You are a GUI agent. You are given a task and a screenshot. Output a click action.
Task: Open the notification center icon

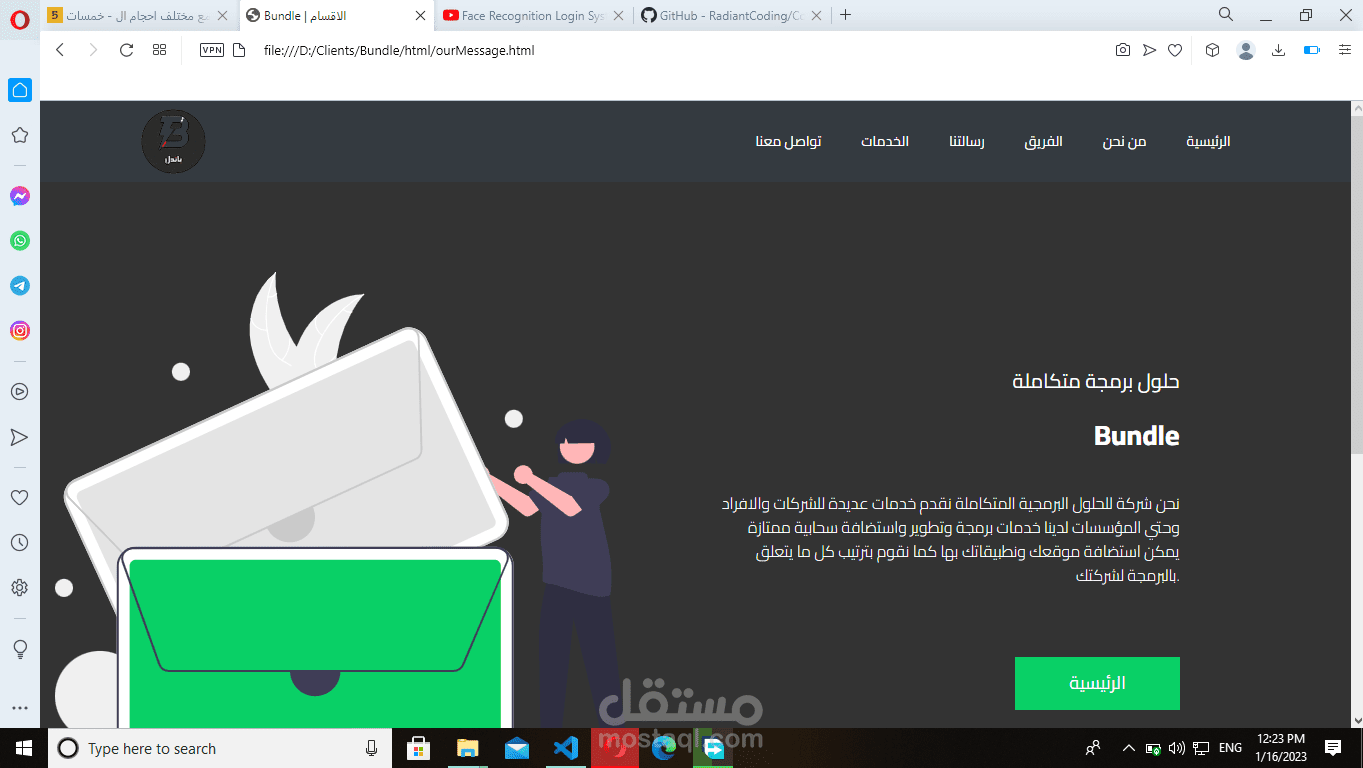click(x=1332, y=748)
